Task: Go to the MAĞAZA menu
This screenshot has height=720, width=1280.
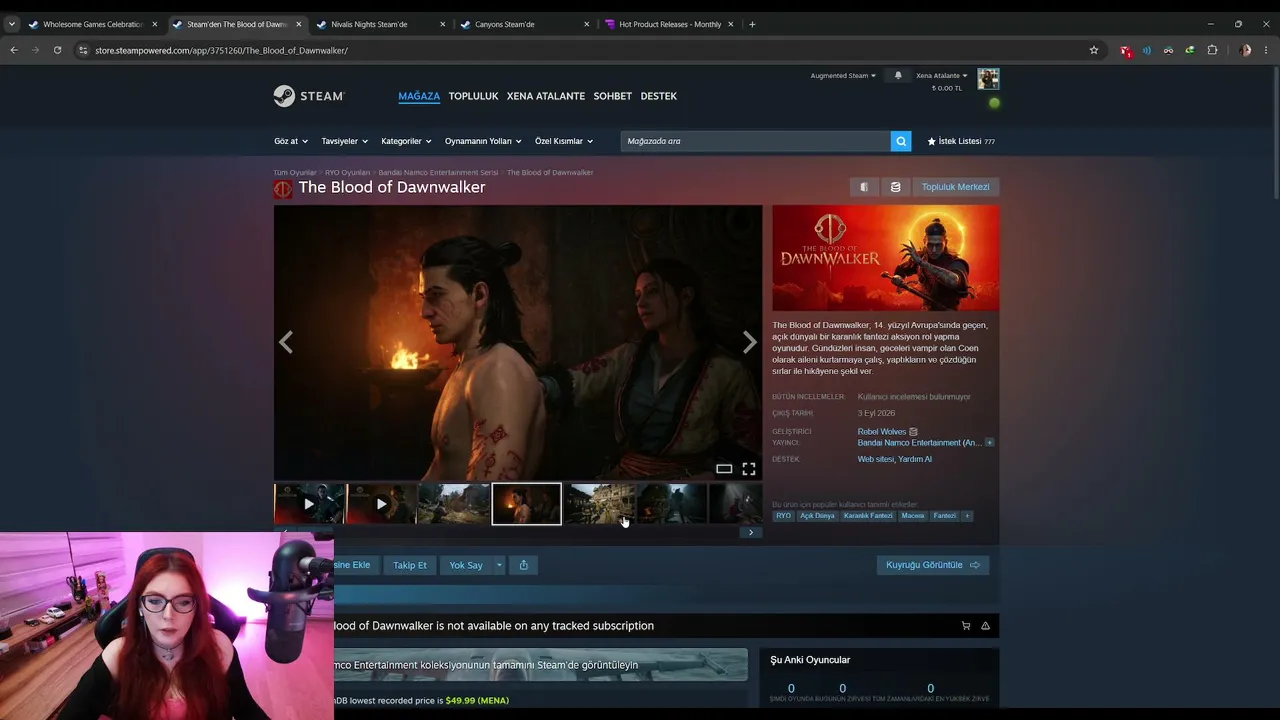Action: [419, 96]
